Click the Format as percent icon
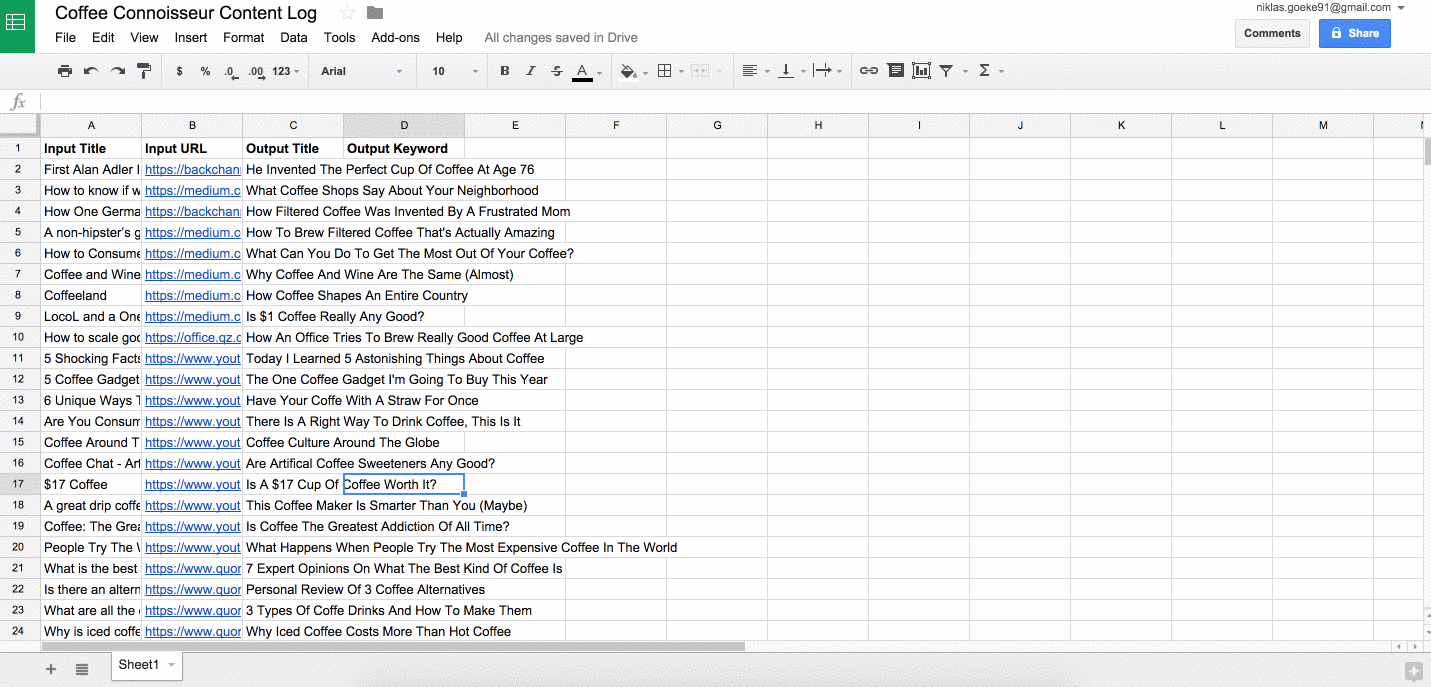 (206, 70)
